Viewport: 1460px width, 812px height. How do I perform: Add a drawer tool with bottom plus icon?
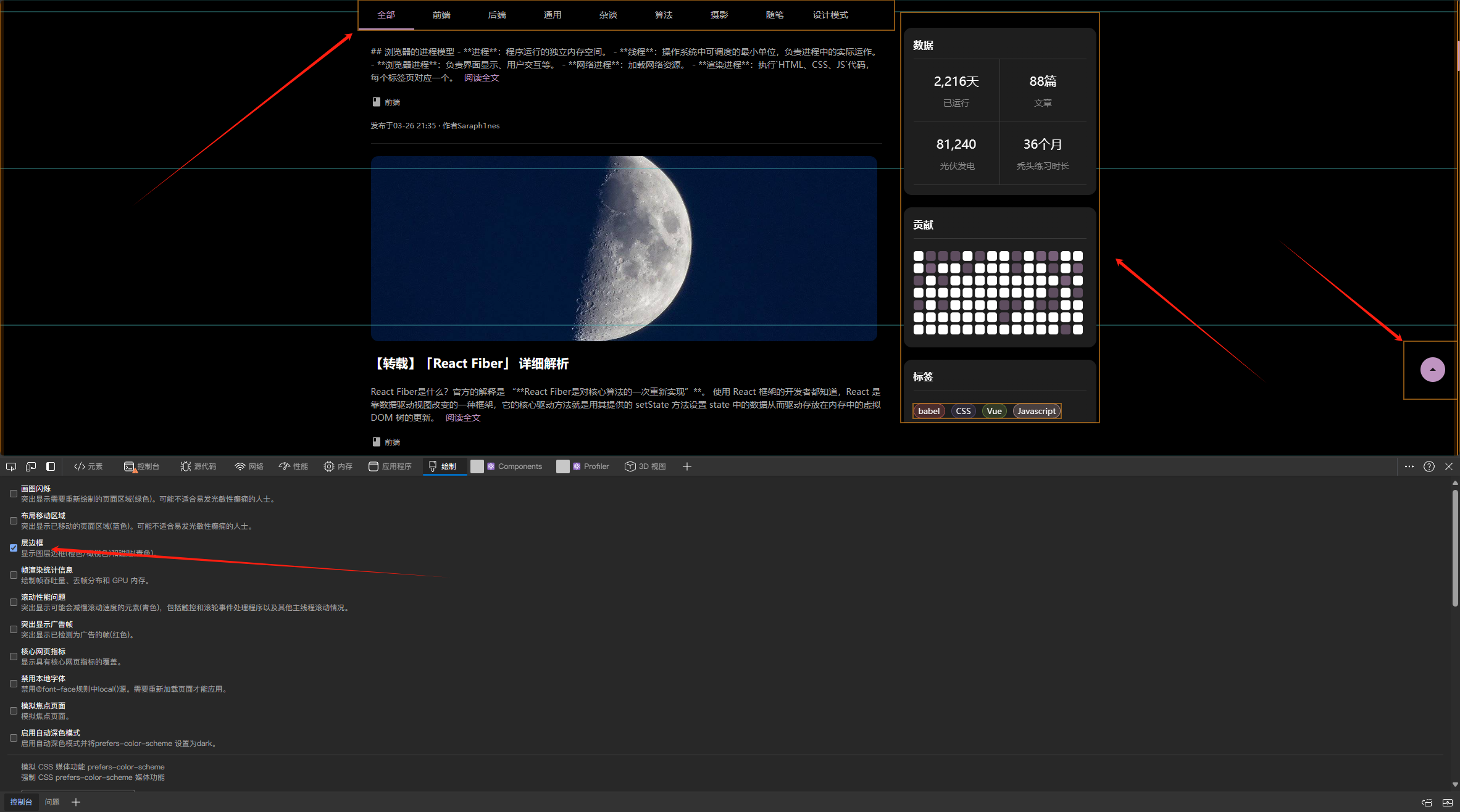click(x=76, y=802)
